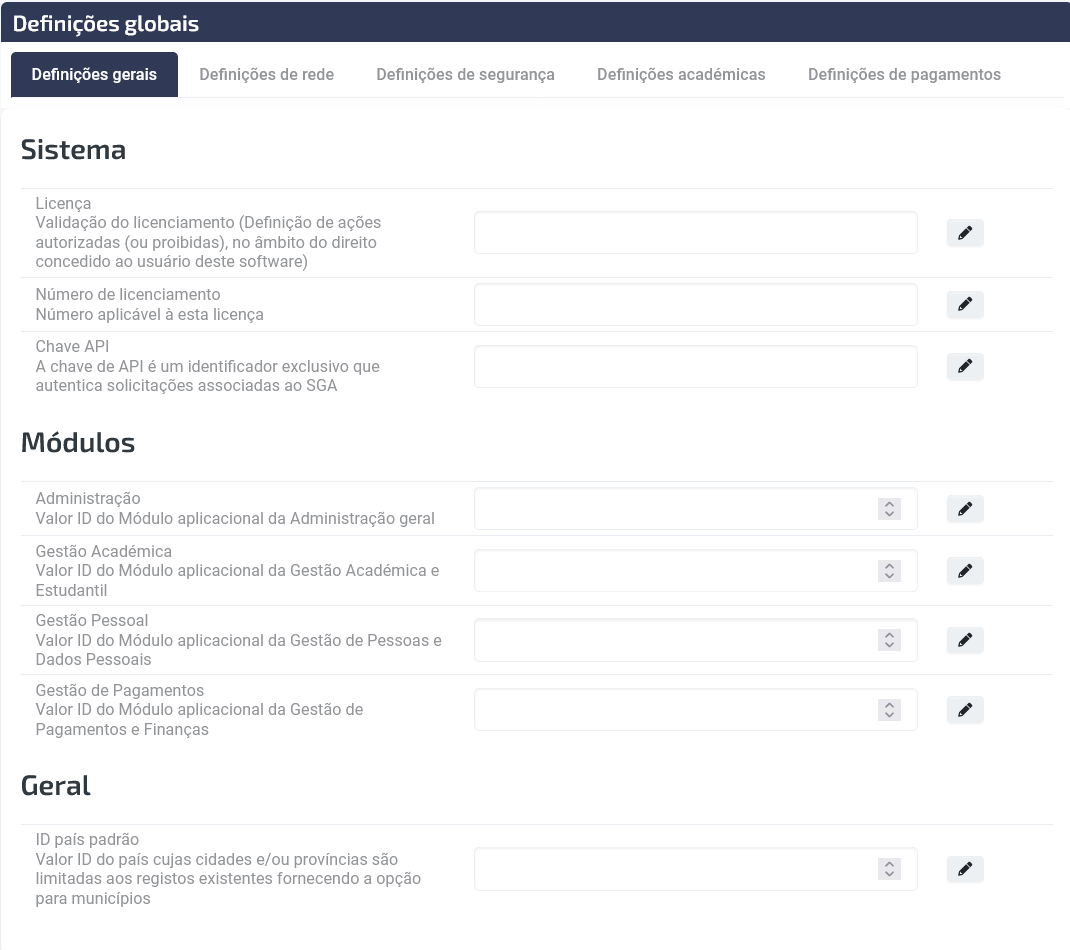Focus the Número de licenciamento input field
Image resolution: width=1070 pixels, height=950 pixels.
tap(695, 304)
